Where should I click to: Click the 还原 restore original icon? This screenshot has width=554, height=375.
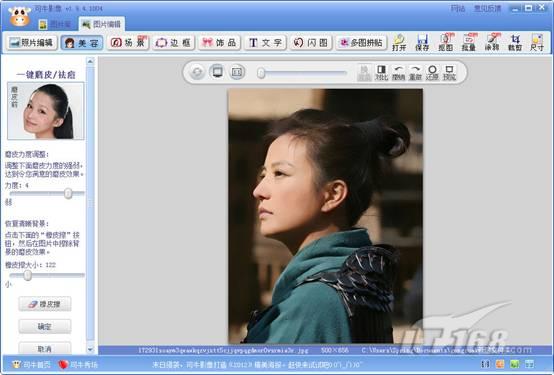[x=432, y=72]
